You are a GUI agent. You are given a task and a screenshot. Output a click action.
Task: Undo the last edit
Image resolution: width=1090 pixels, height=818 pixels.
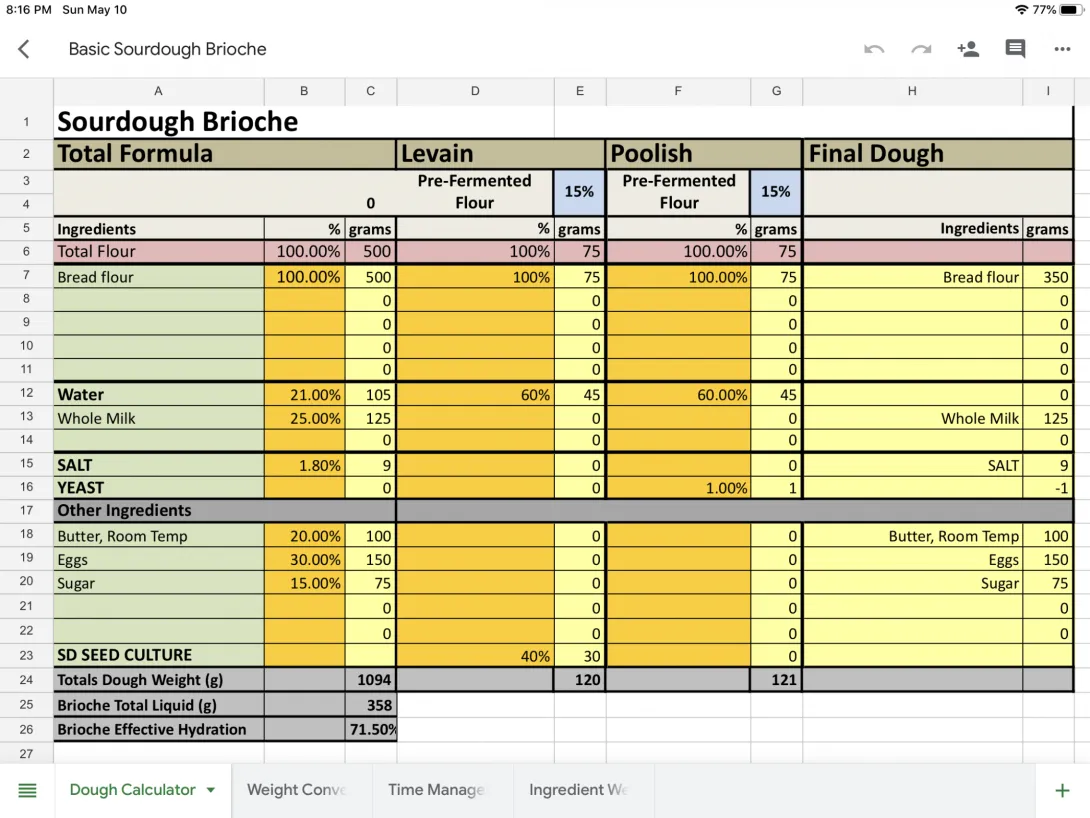click(874, 49)
